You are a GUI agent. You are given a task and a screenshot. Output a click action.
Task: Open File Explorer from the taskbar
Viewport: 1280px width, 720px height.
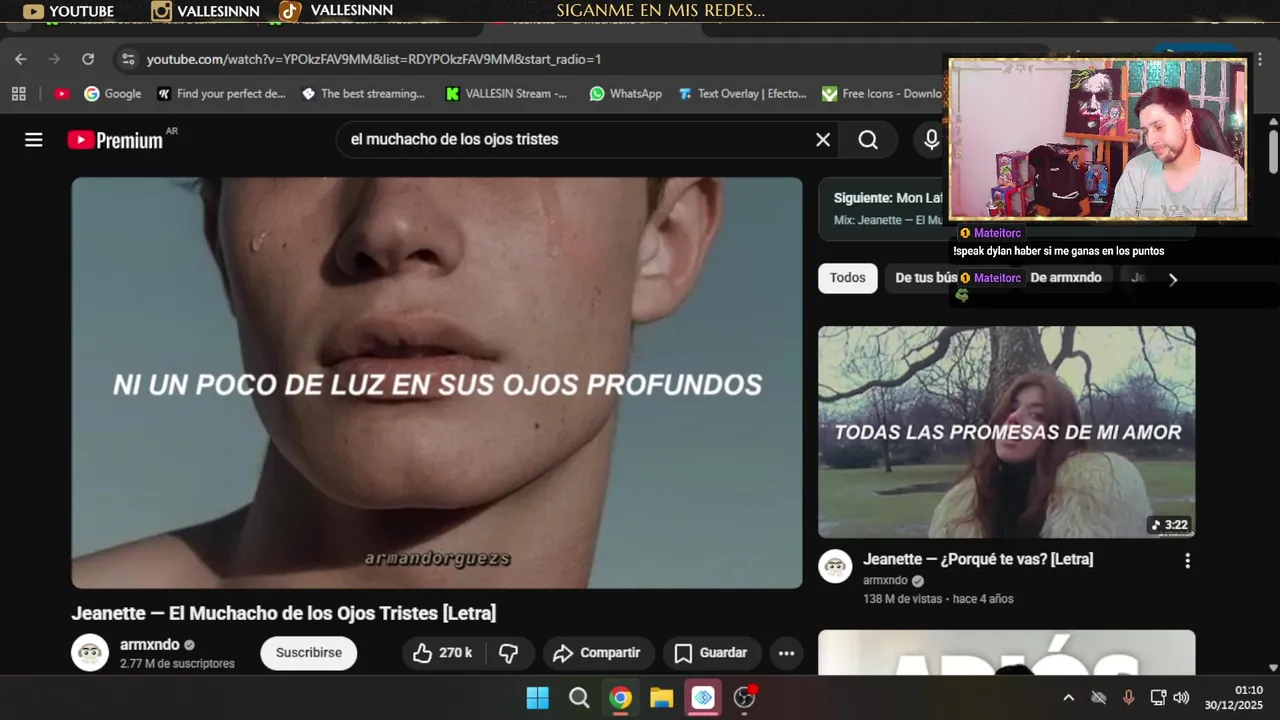point(662,698)
